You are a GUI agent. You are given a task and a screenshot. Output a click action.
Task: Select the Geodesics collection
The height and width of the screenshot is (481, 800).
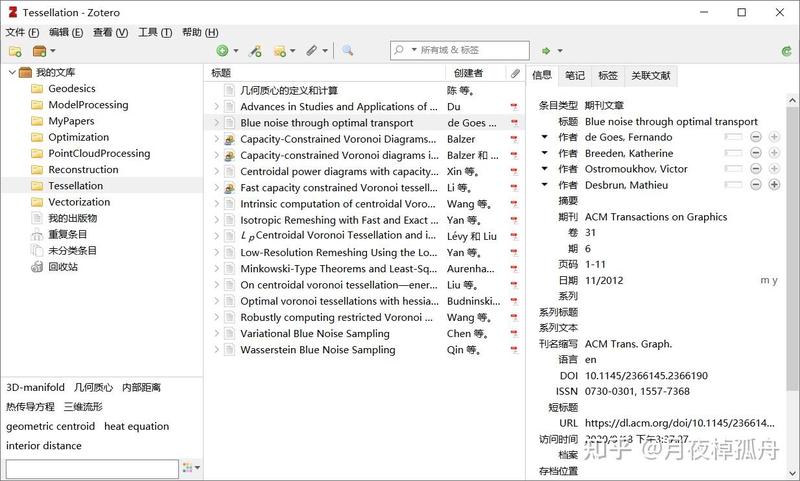coord(72,88)
